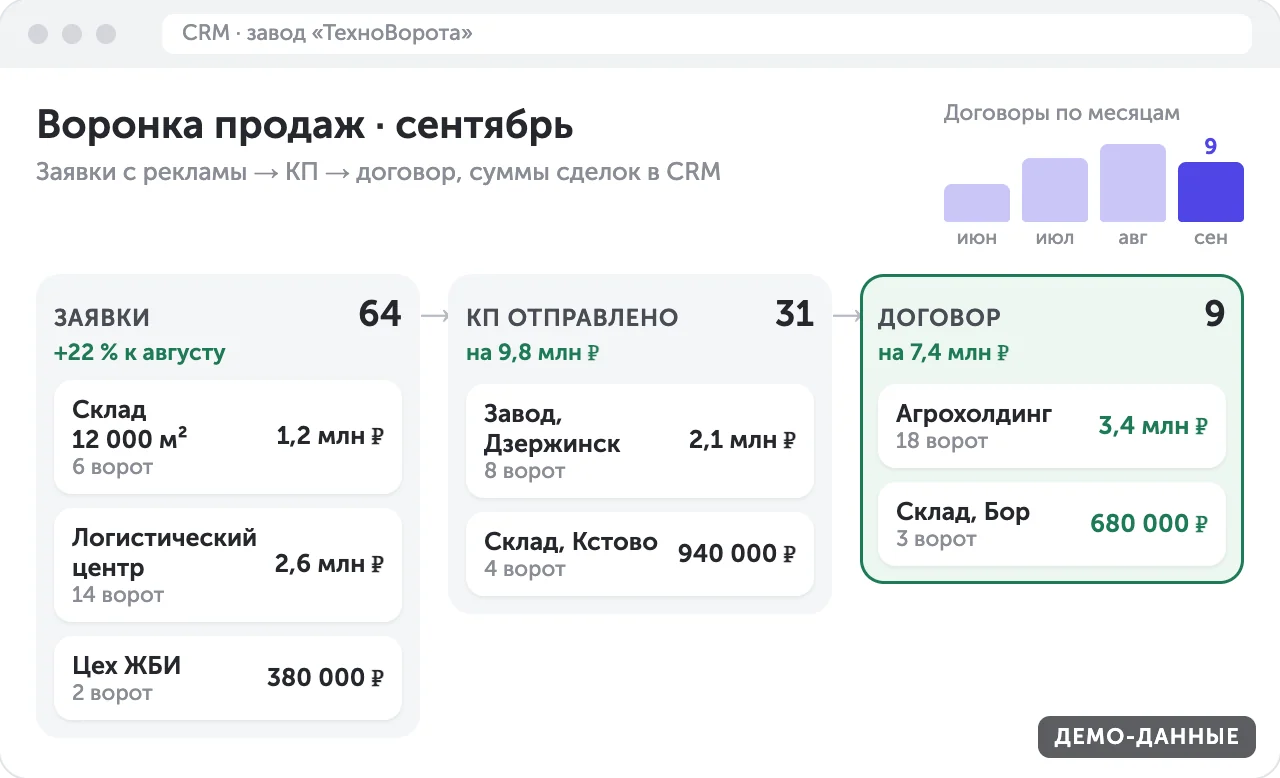Viewport: 1280px width, 778px height.
Task: Select the авг bar in the chart
Action: [1132, 183]
